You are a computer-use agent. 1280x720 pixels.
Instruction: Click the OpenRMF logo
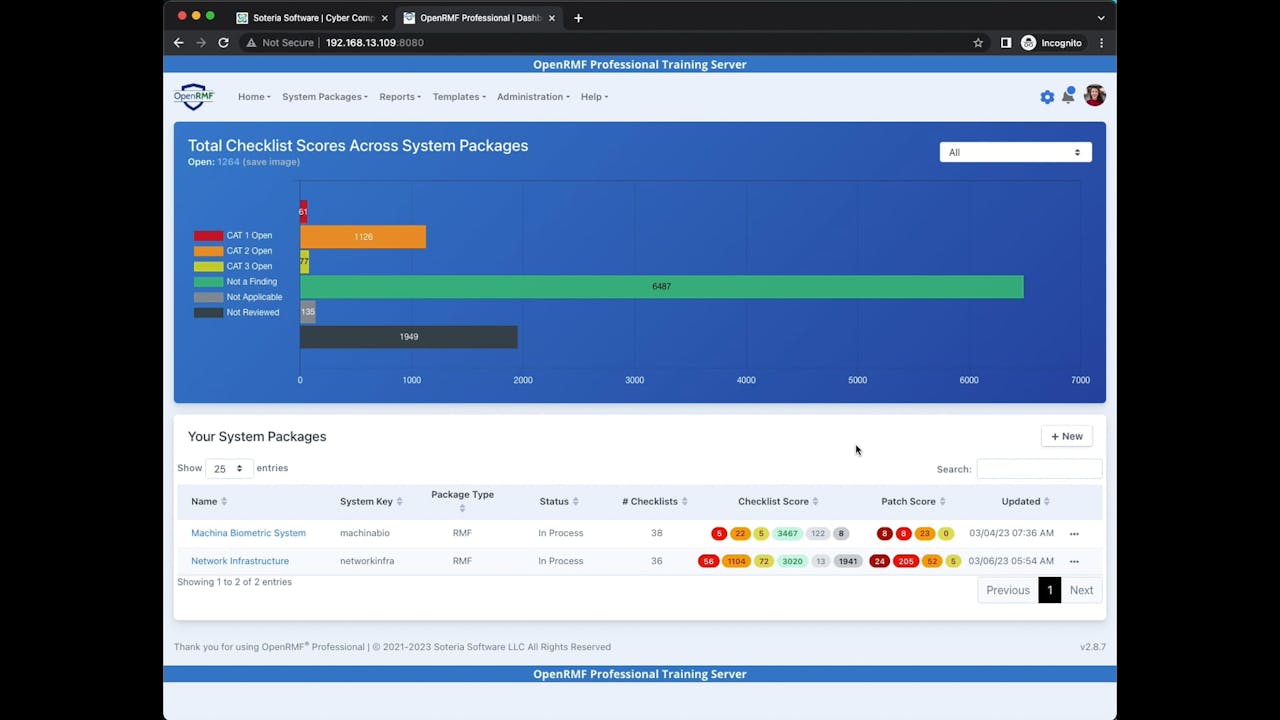[x=193, y=96]
